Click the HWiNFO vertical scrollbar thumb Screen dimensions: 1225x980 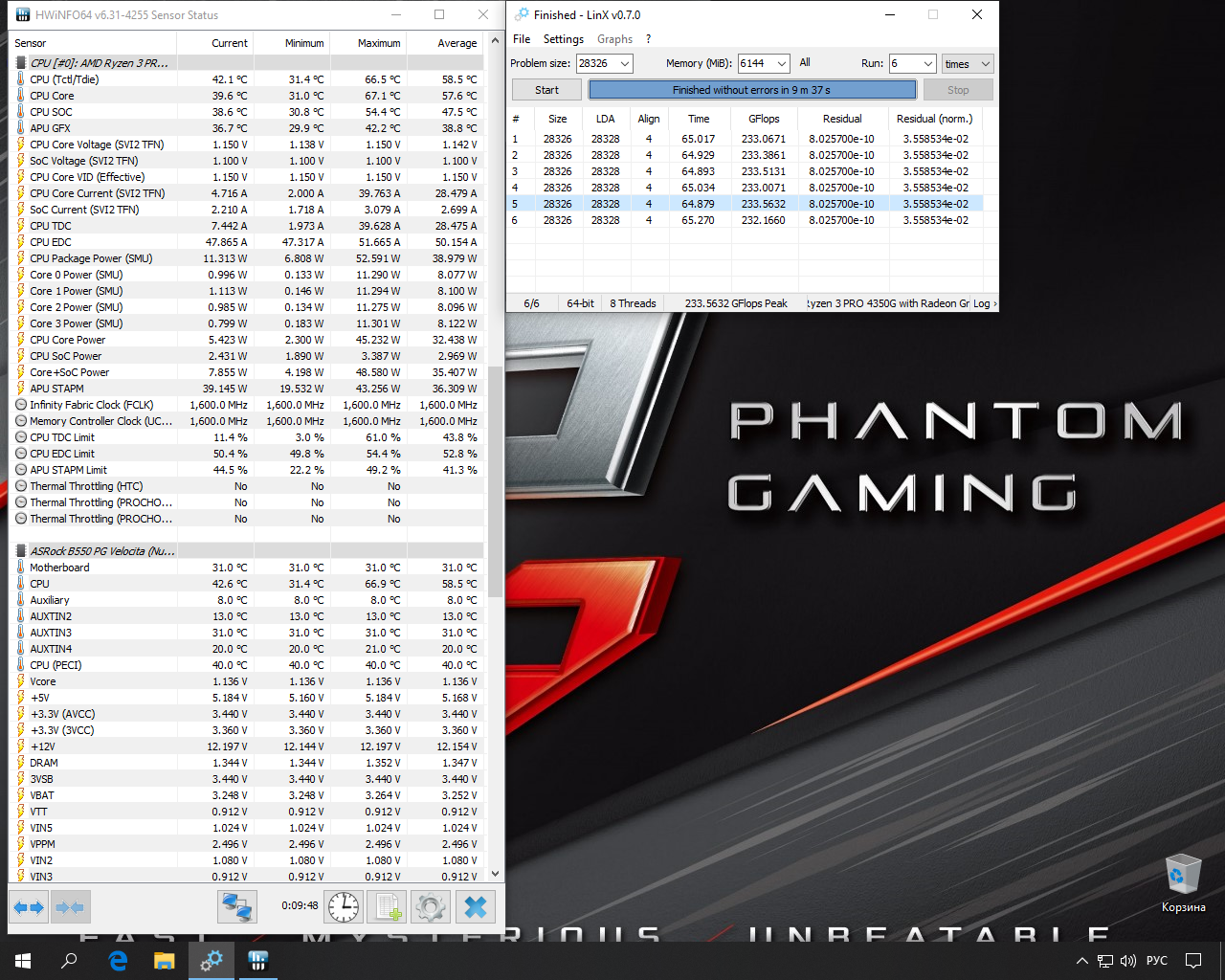(x=495, y=481)
